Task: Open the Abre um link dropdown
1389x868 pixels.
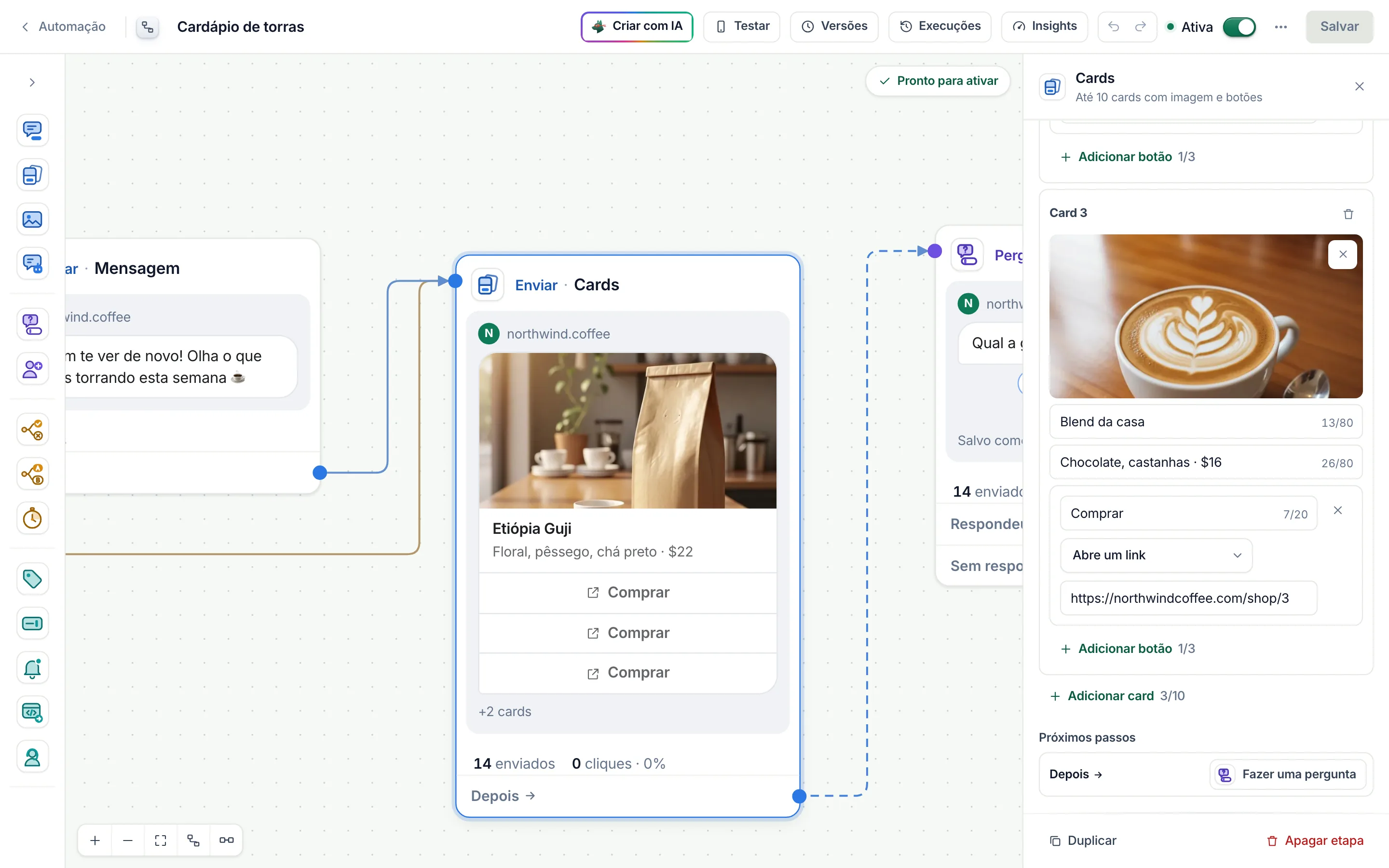Action: pyautogui.click(x=1156, y=555)
